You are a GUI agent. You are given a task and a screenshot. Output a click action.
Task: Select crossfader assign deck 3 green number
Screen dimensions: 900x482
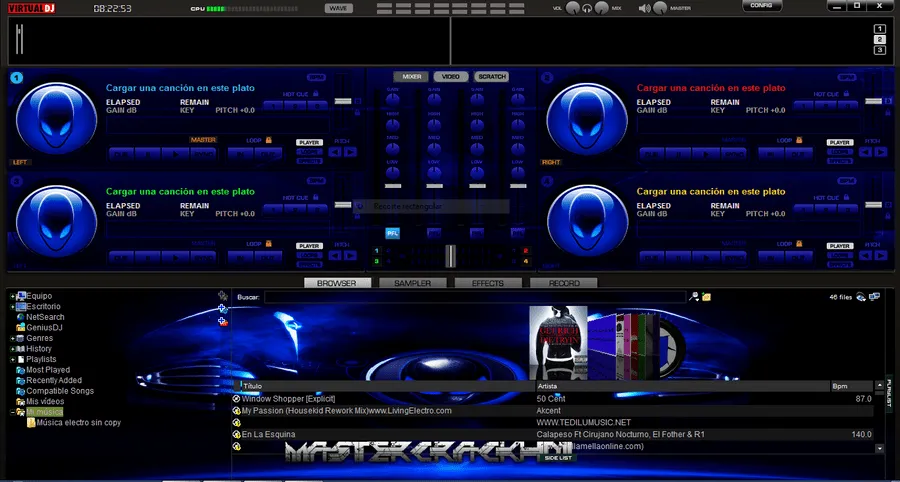[377, 261]
